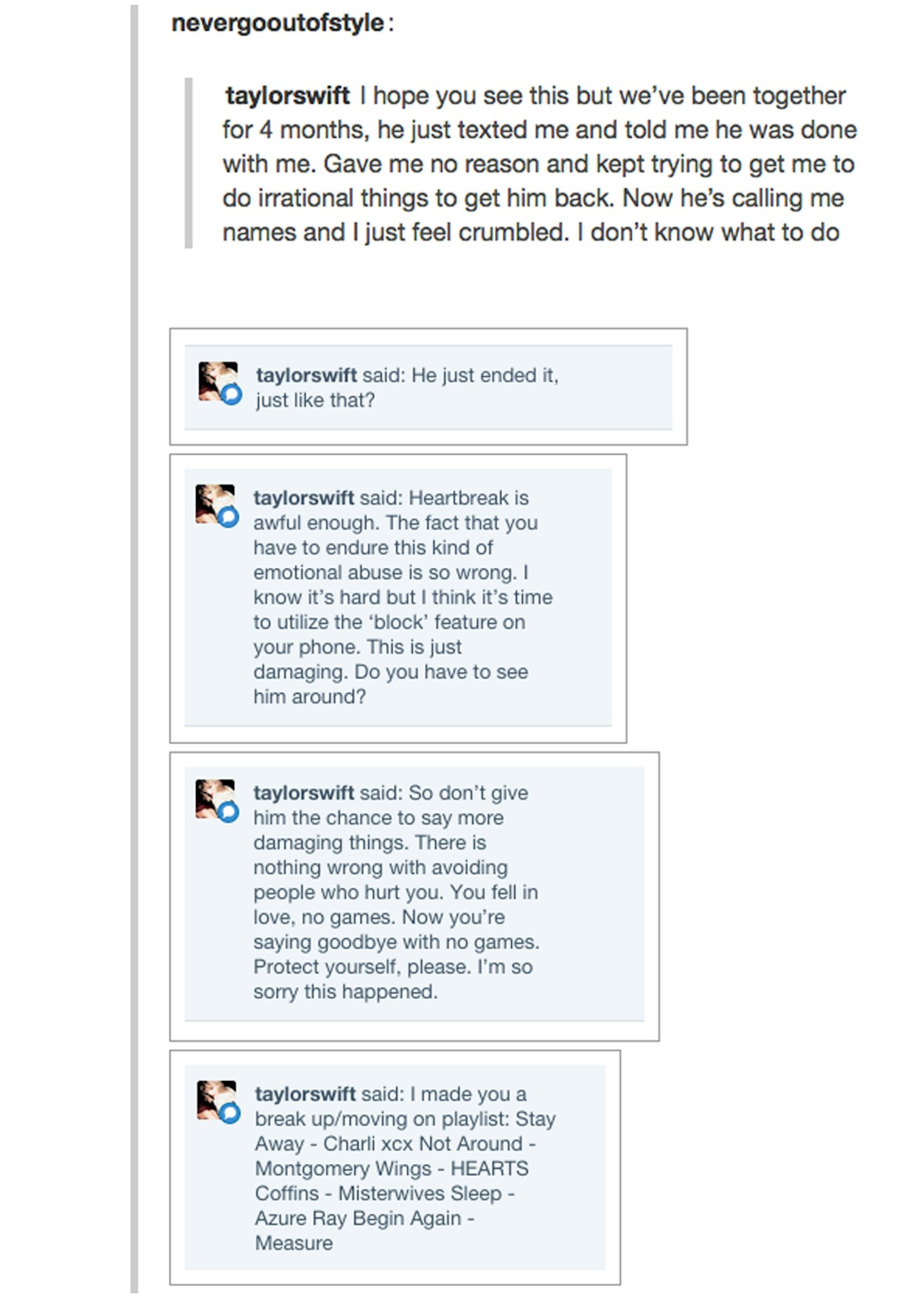Viewport: 924px width, 1312px height.
Task: Click blue reply badge on playlist reply avatar
Action: [x=230, y=1113]
